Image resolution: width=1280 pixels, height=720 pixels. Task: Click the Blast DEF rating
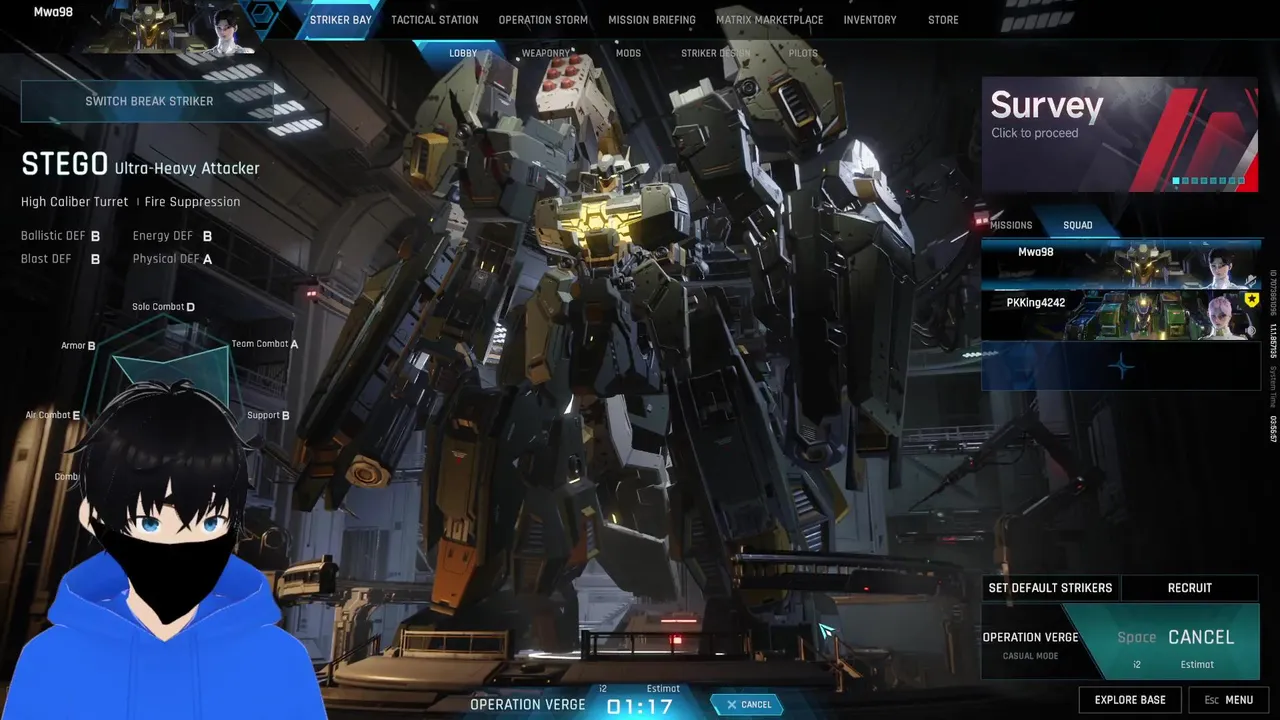coord(60,259)
